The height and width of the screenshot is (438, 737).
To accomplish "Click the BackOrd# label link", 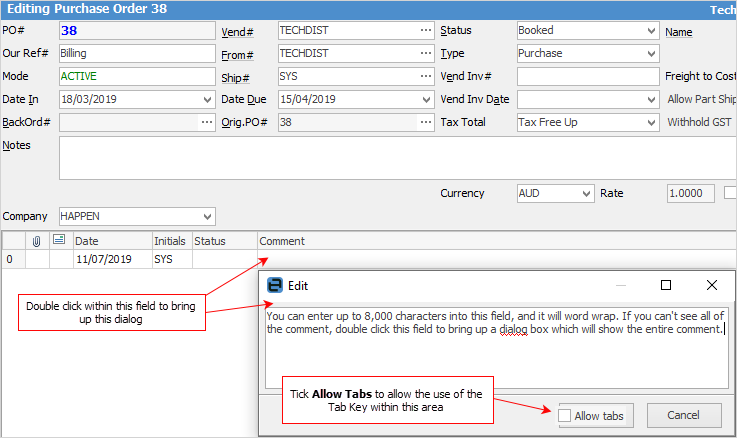I will click(x=26, y=122).
